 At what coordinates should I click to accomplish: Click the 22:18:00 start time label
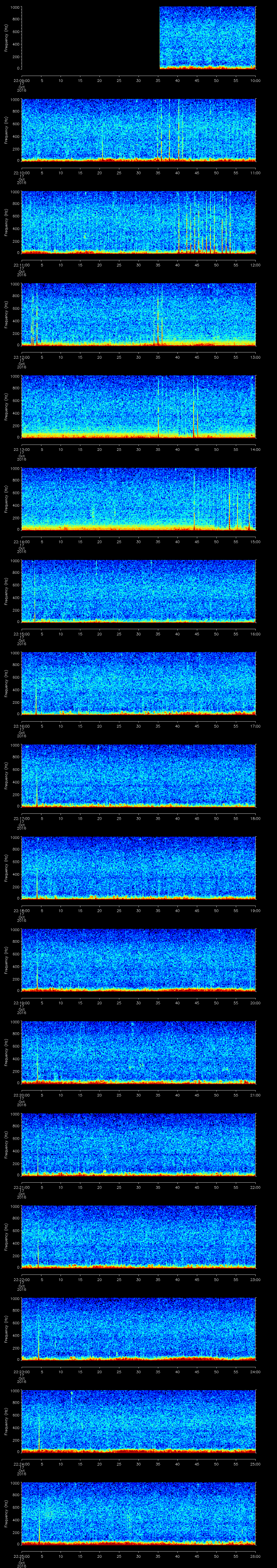coord(21,910)
